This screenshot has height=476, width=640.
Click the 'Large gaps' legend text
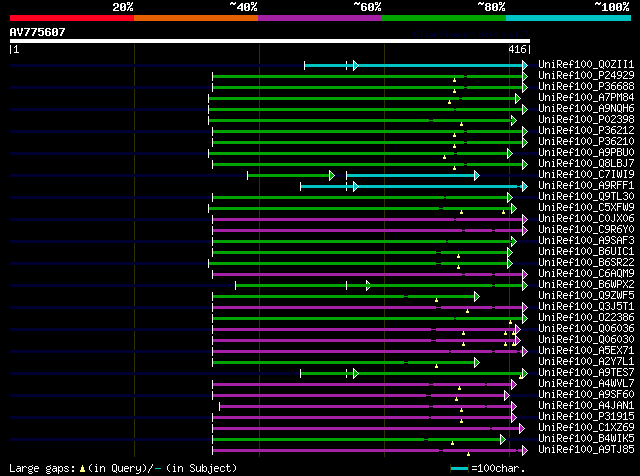click(42, 469)
